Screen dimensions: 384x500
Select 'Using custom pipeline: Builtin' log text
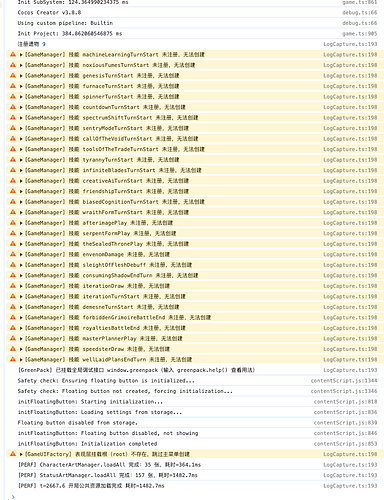(65, 23)
